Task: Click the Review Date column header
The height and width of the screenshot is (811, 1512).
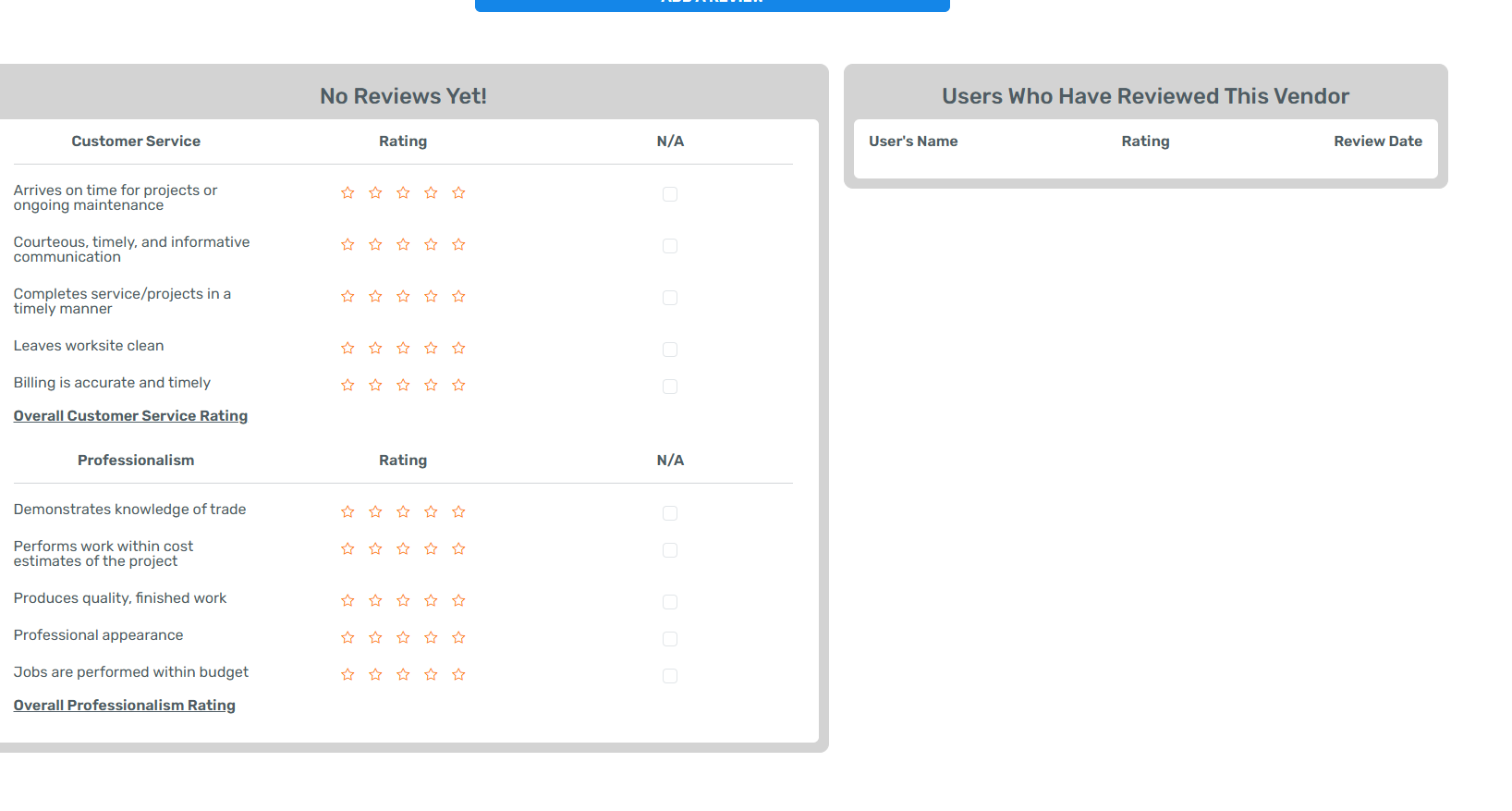Action: click(1377, 141)
